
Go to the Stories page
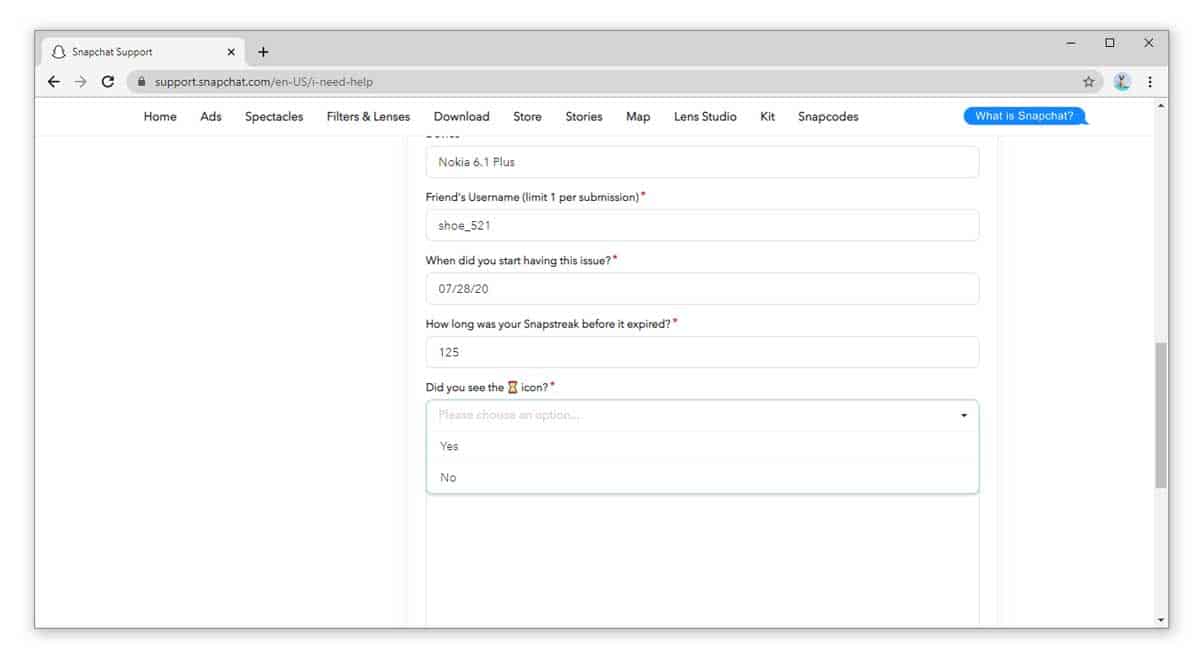click(584, 117)
